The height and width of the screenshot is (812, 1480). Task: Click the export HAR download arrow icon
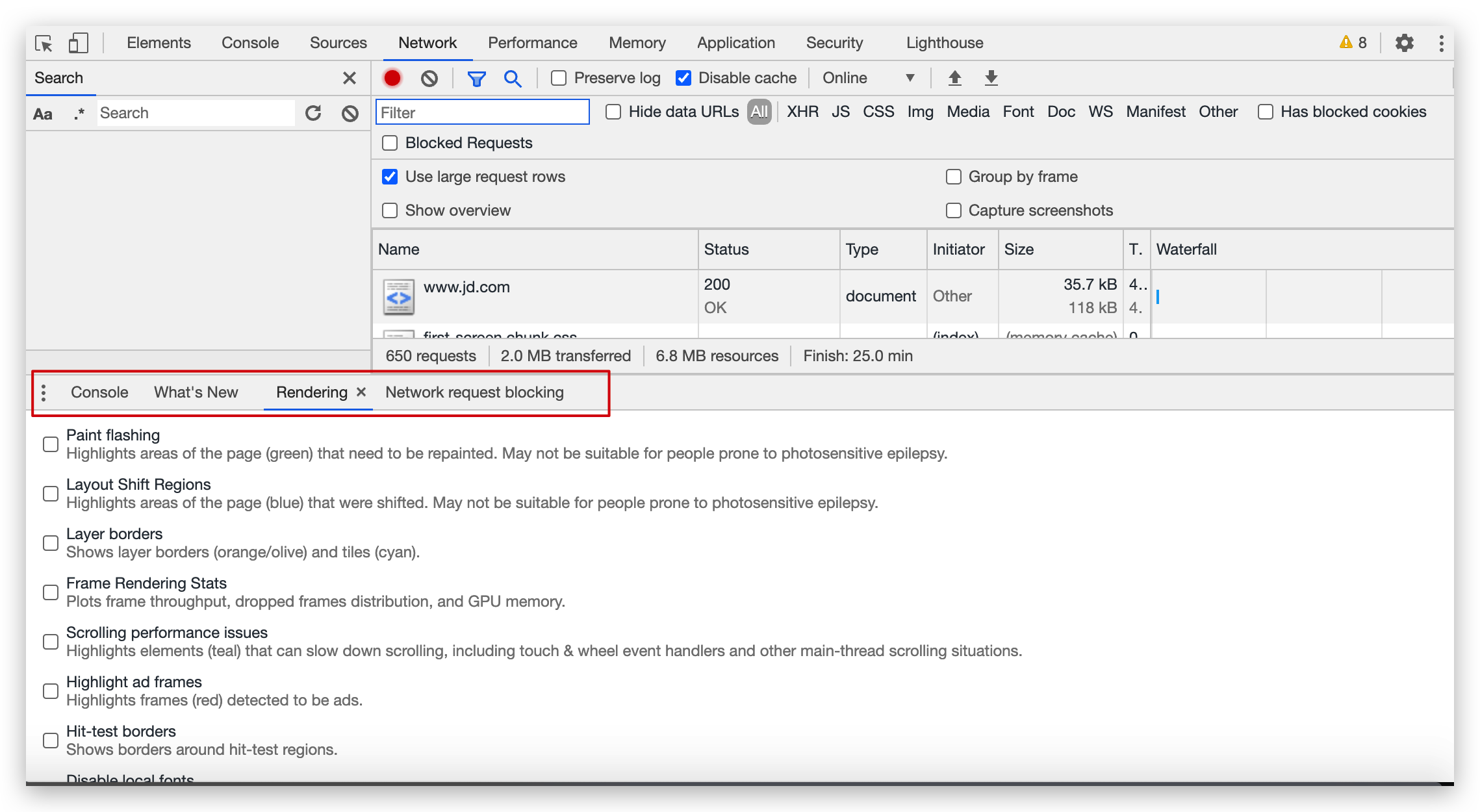point(991,78)
